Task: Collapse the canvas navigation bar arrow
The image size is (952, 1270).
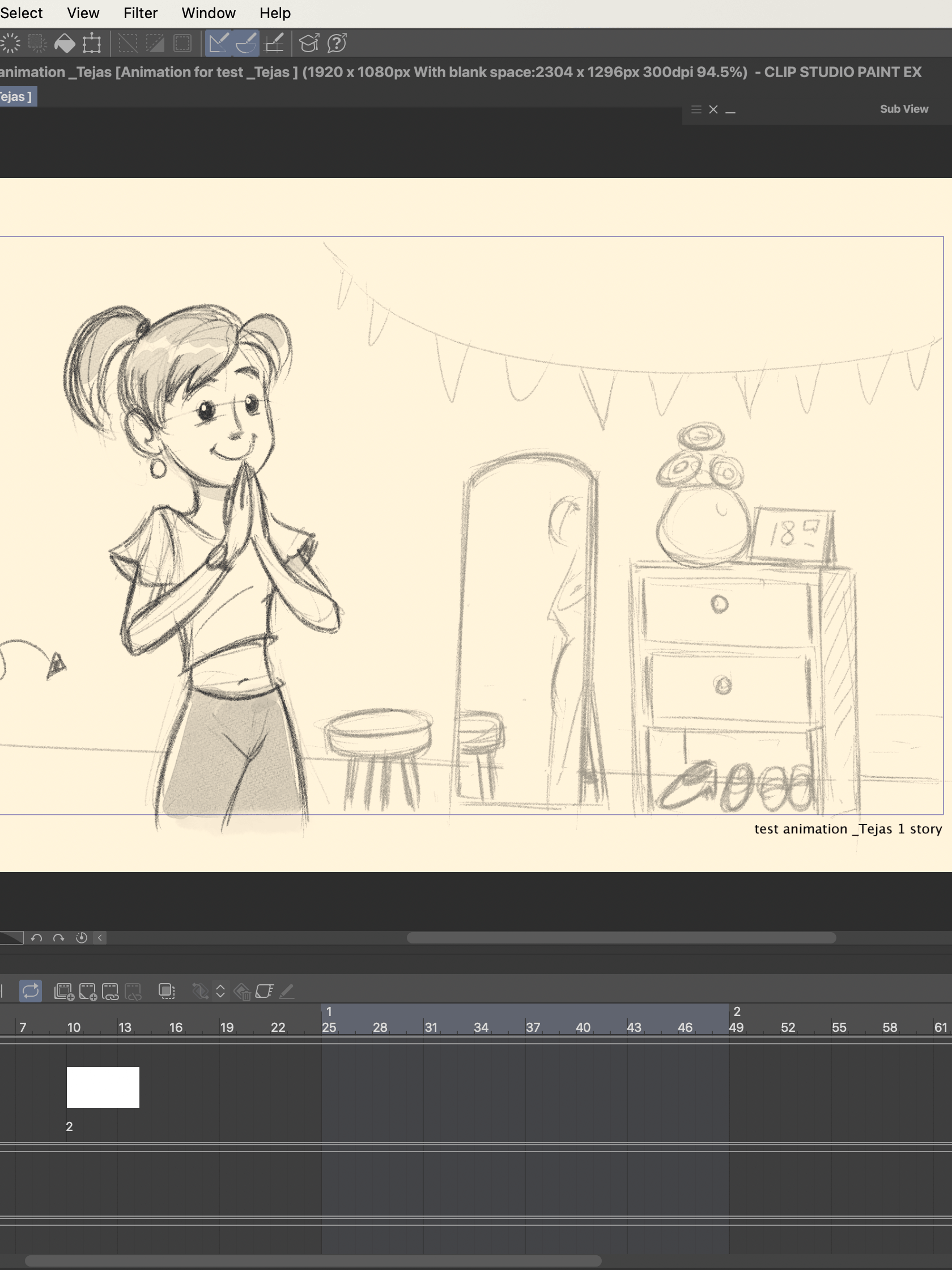Action: [100, 938]
